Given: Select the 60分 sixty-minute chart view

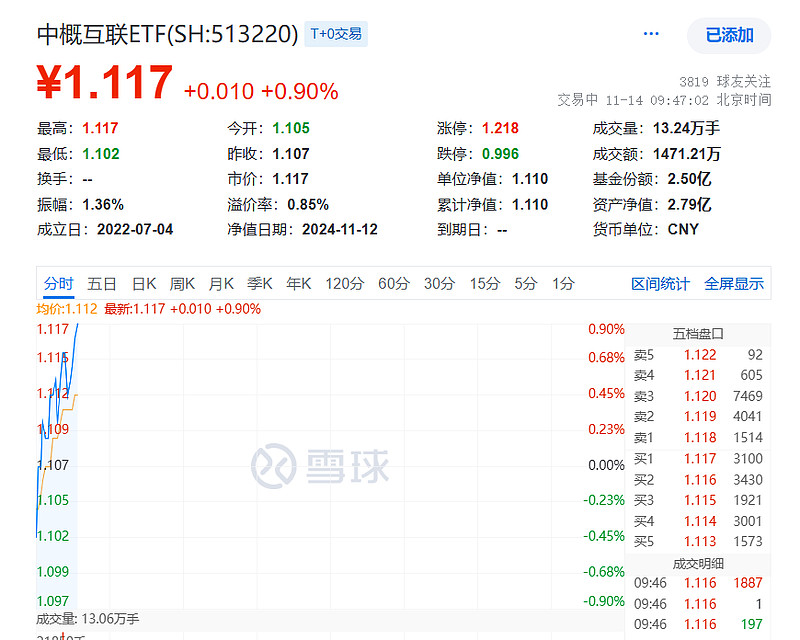Looking at the screenshot, I should (x=392, y=283).
